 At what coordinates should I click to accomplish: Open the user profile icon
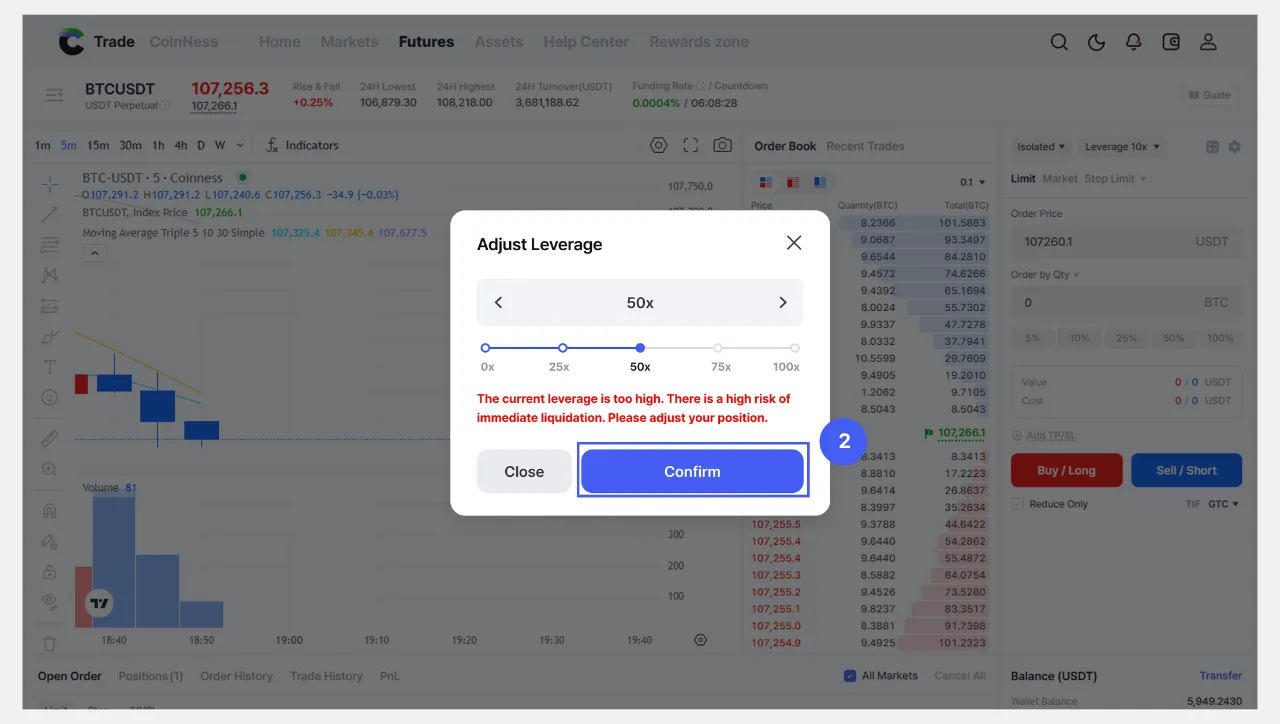1208,42
